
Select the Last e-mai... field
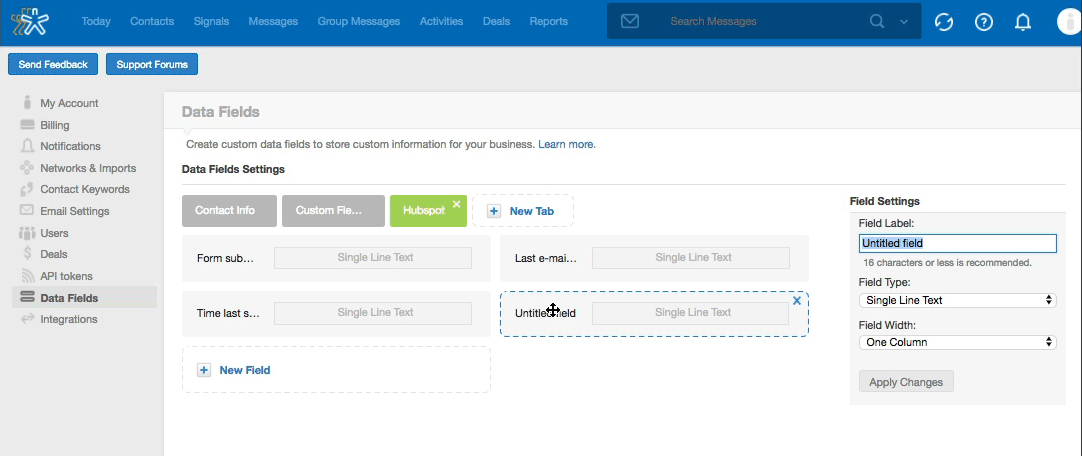tap(654, 258)
